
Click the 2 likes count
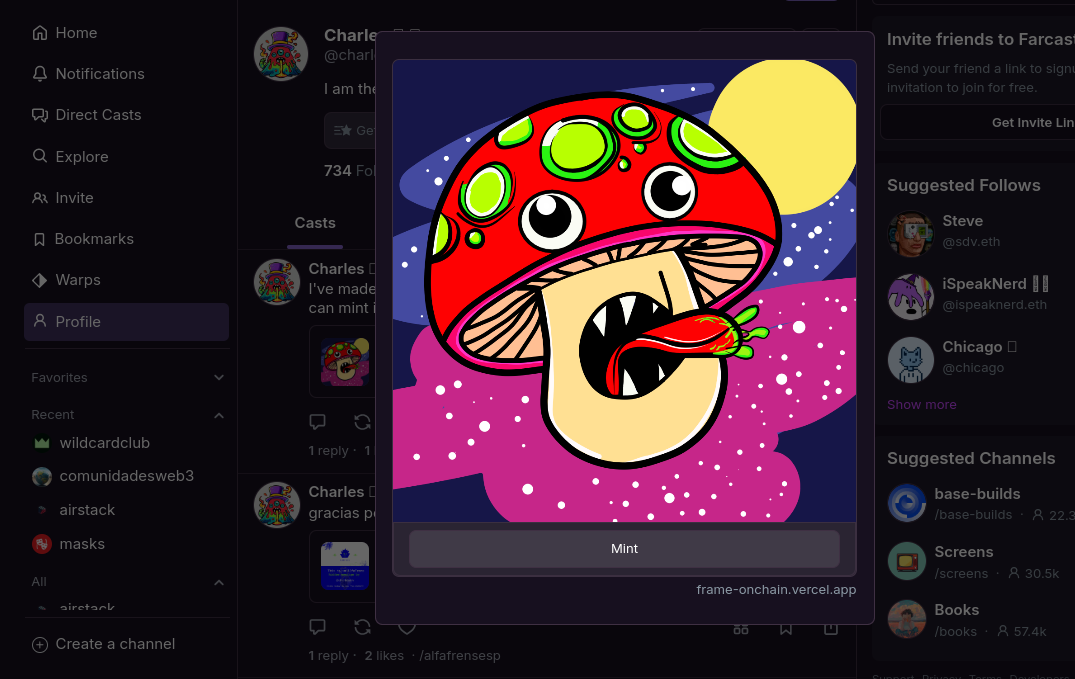(384, 656)
